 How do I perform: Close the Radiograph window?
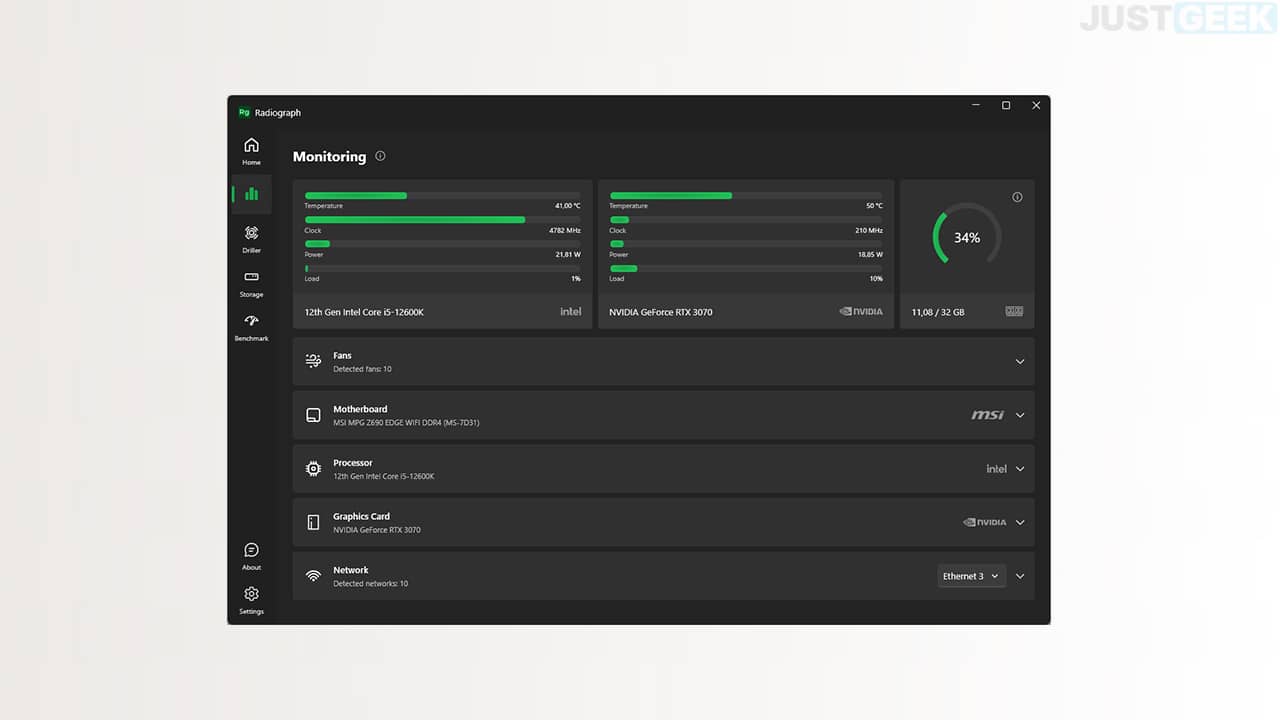[x=1036, y=105]
